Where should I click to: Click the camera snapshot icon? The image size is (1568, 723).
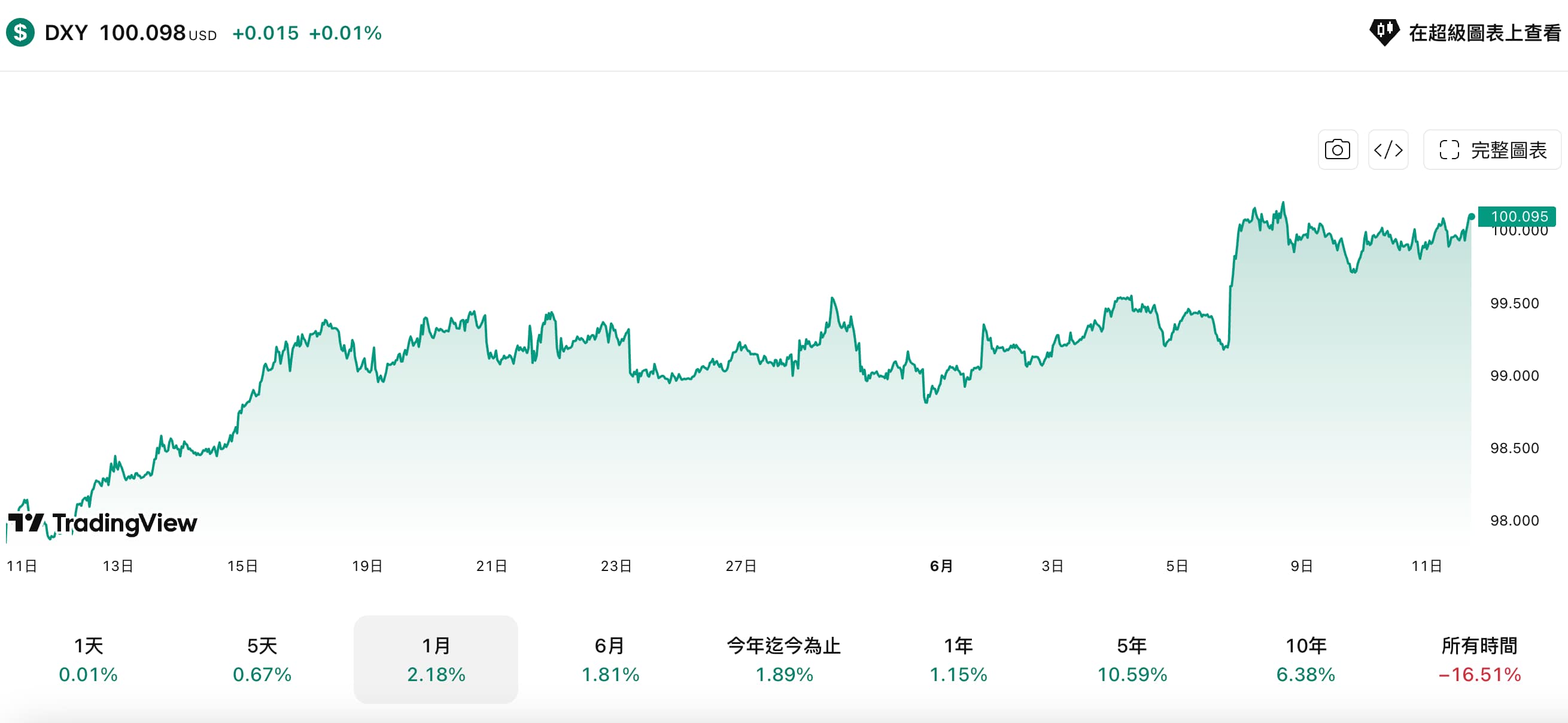[1338, 150]
